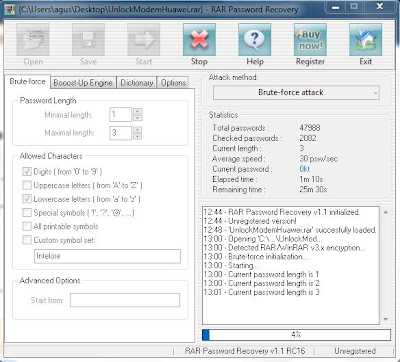
Task: Click the log scrollbar up arrow
Action: tap(386, 212)
